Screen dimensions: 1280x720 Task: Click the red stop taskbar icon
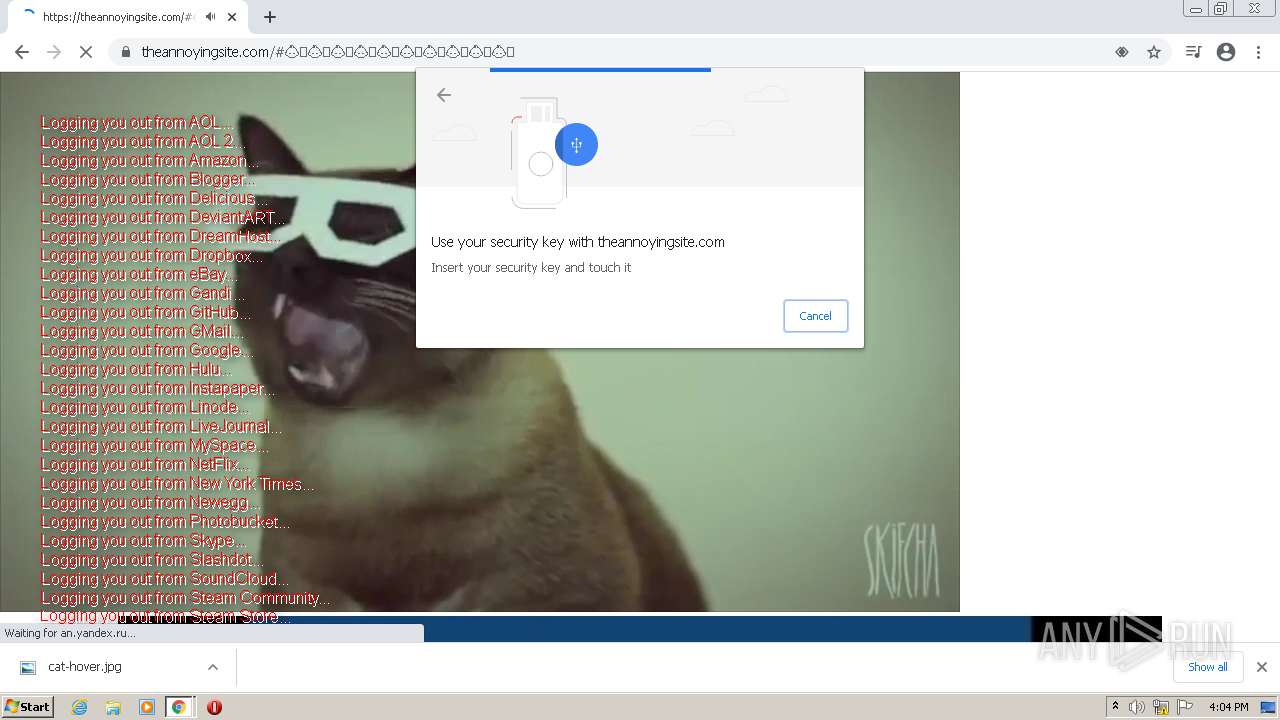[x=214, y=707]
